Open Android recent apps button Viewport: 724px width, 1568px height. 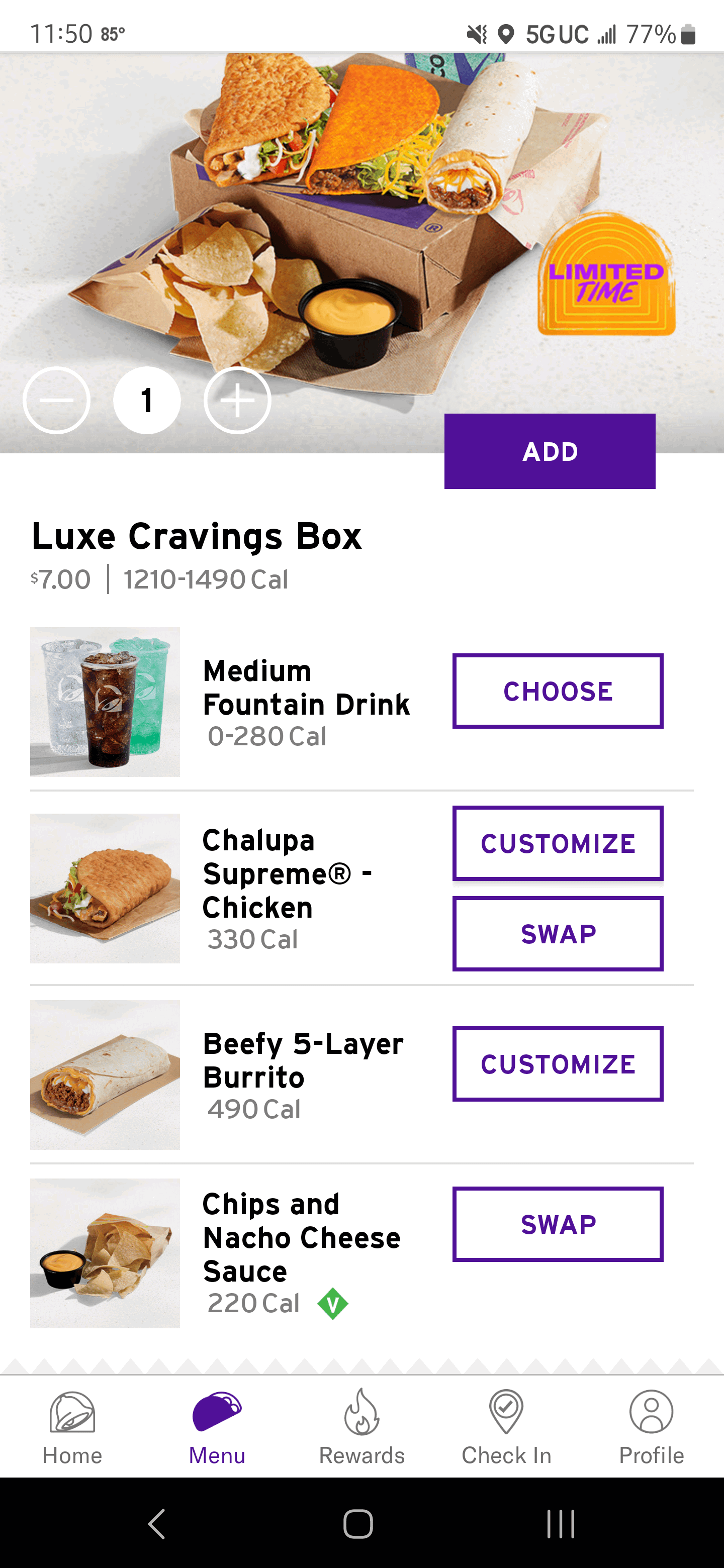[x=560, y=1524]
